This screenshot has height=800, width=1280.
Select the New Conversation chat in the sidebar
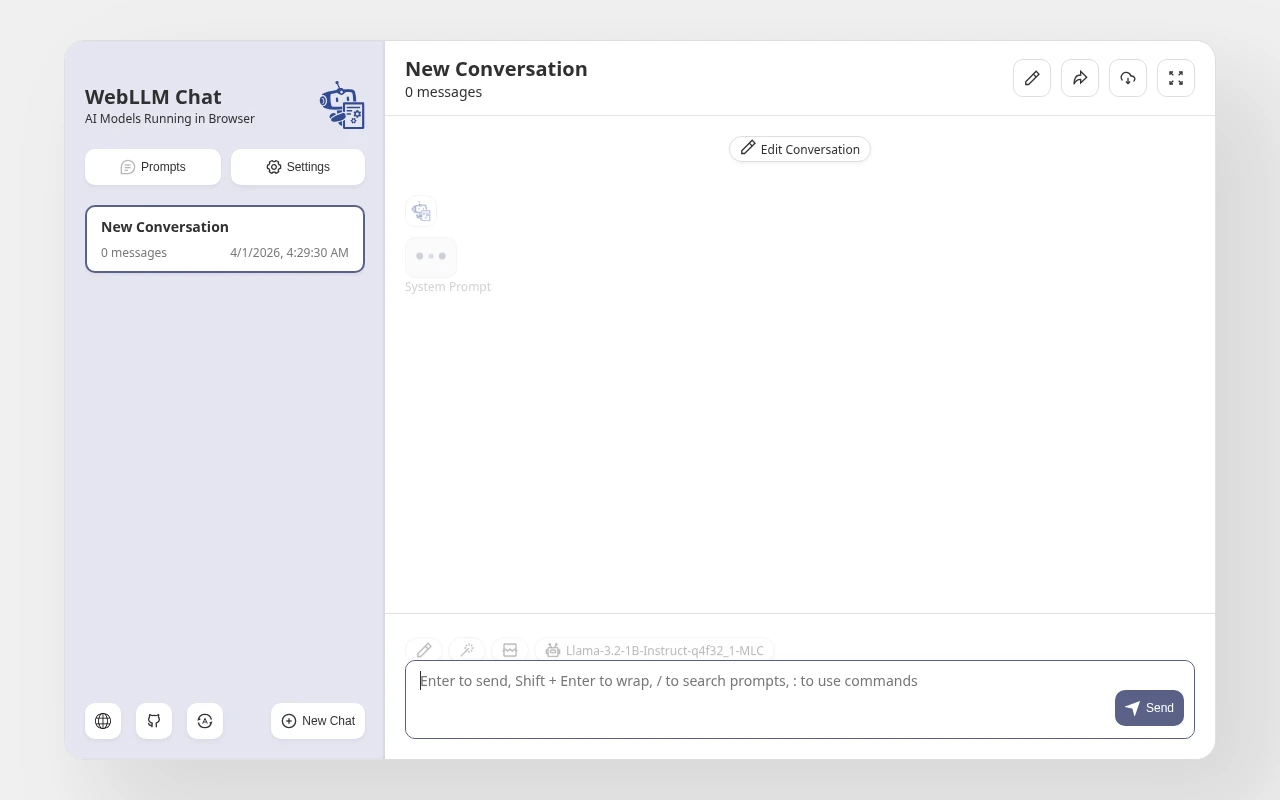click(225, 239)
